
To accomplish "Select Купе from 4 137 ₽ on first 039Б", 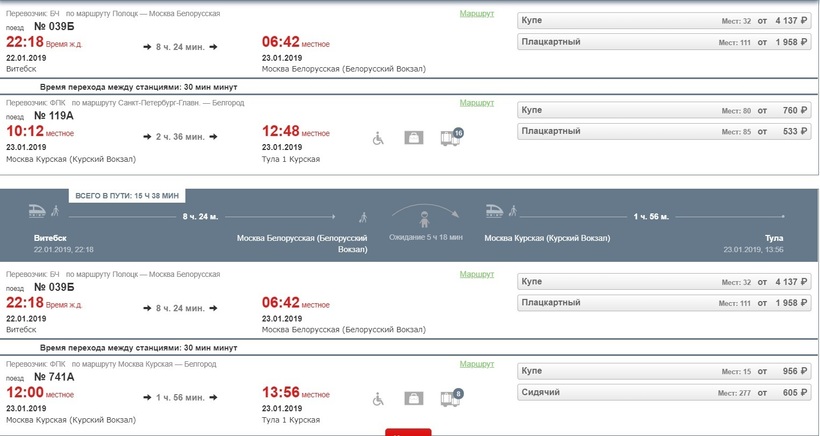I will click(x=664, y=20).
